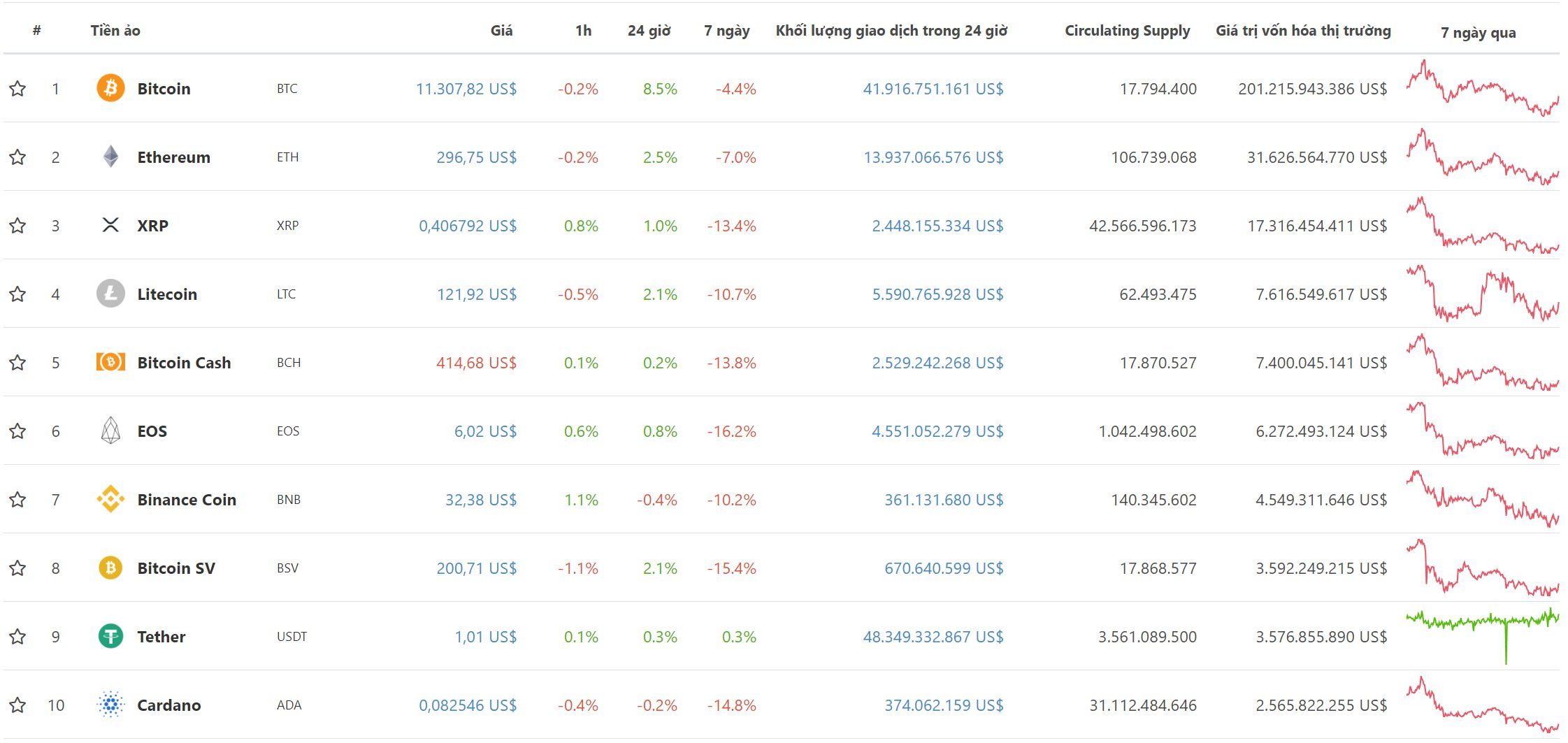
Task: Click the red Bitcoin Cash price 414,68 US$
Action: pos(476,363)
